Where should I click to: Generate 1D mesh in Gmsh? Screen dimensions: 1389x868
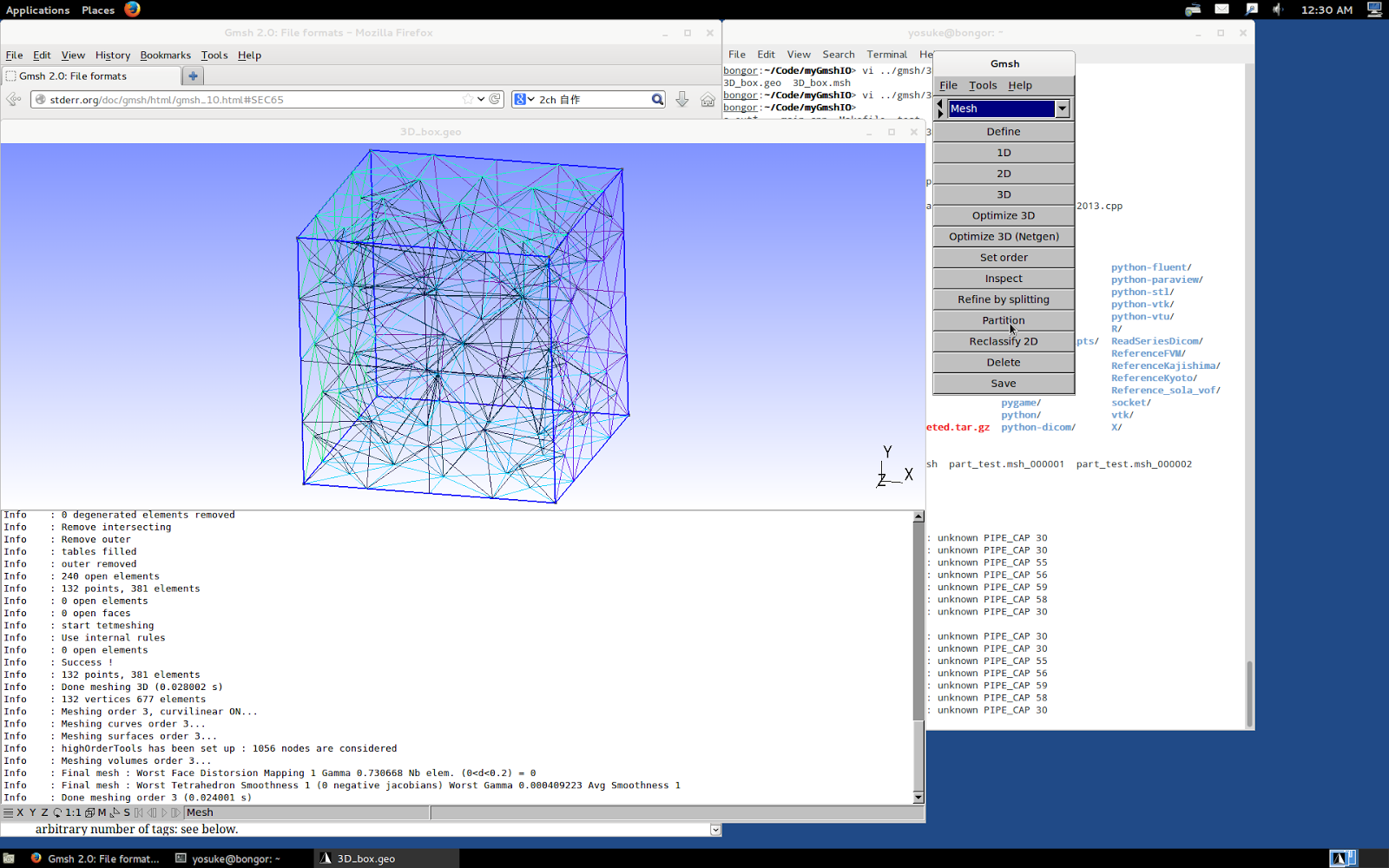(1004, 153)
